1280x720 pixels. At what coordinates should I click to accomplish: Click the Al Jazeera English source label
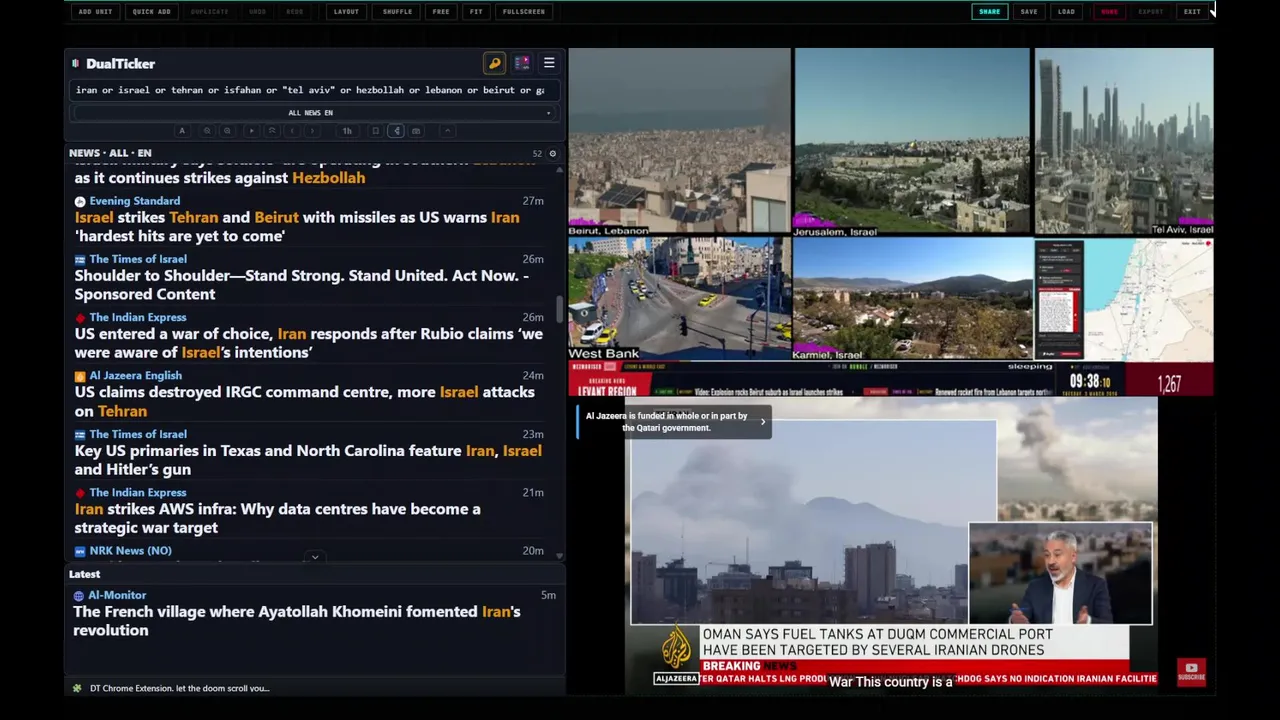pos(135,376)
